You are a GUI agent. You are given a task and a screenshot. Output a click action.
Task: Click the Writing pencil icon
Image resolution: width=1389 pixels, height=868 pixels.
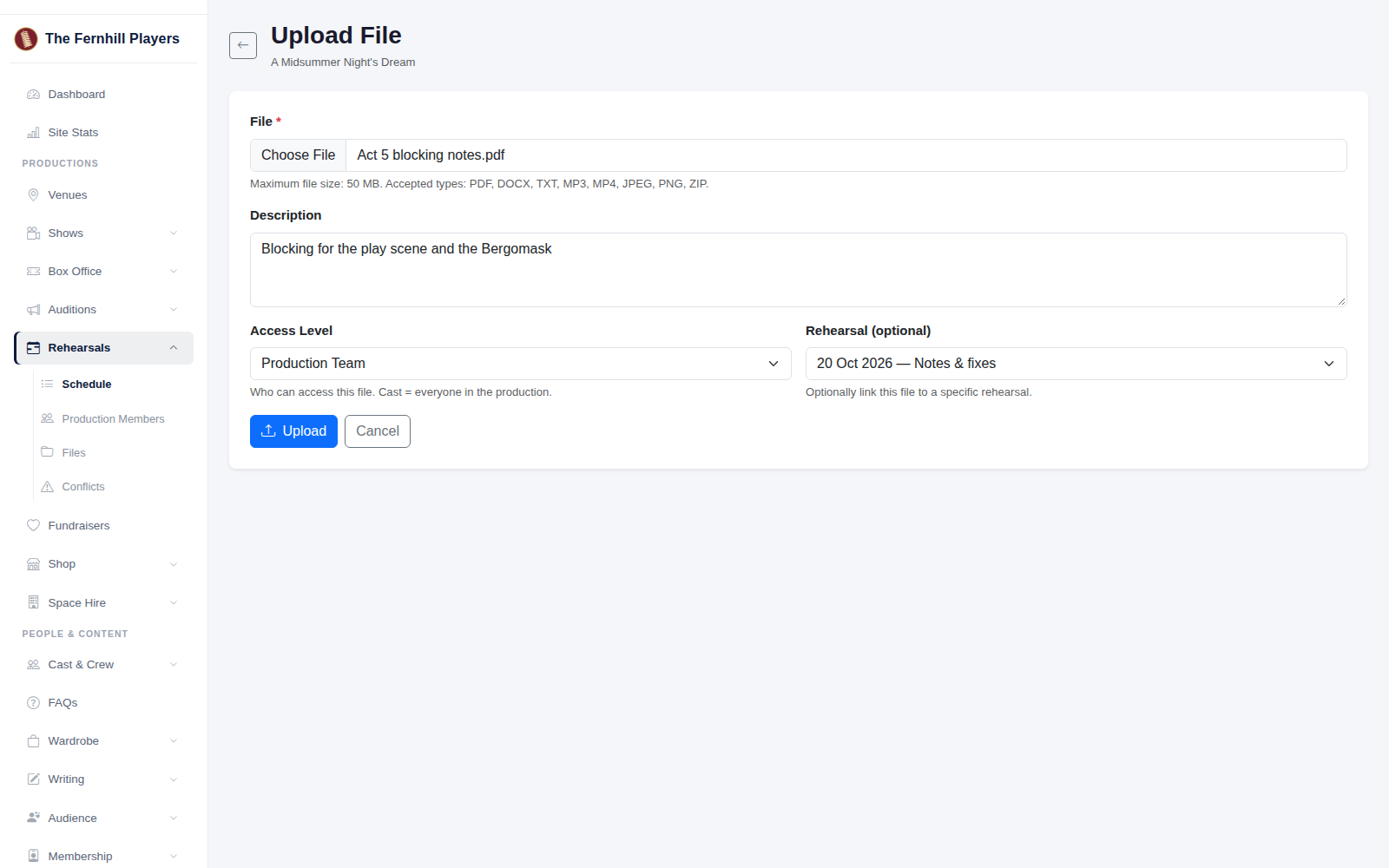pyautogui.click(x=33, y=779)
